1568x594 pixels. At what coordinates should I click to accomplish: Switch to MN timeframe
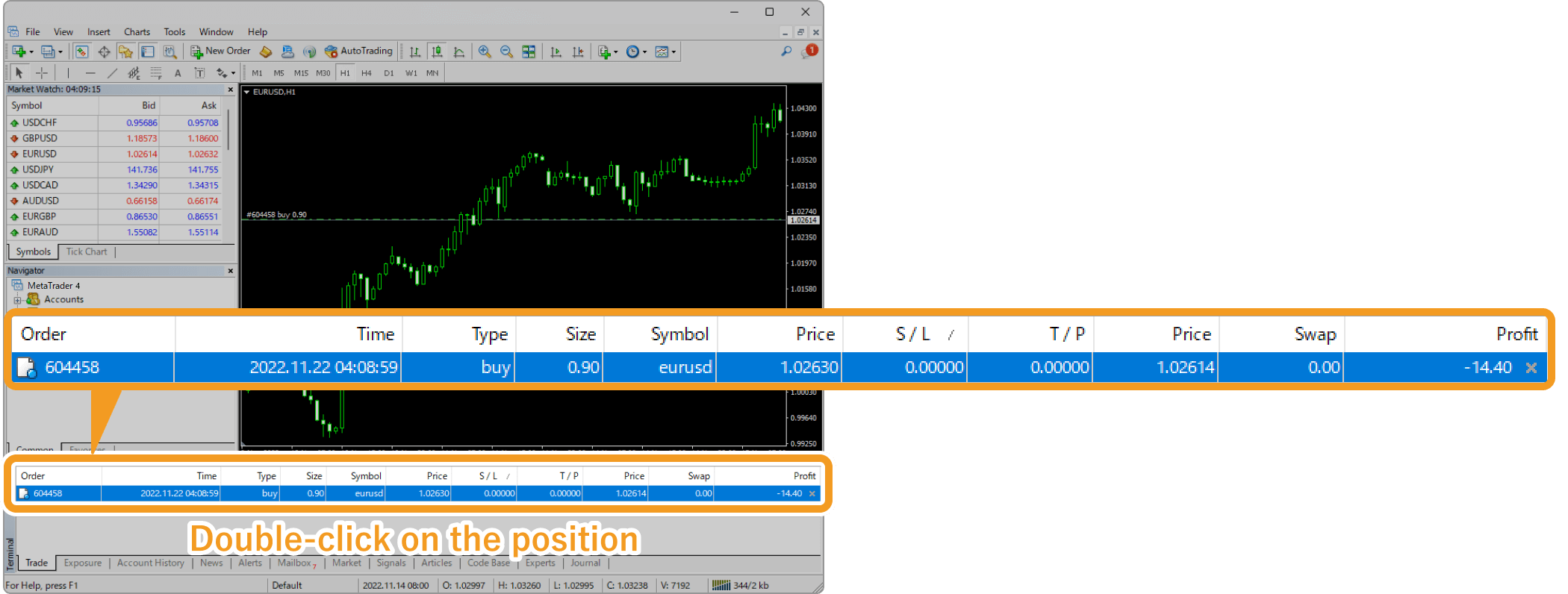[432, 73]
